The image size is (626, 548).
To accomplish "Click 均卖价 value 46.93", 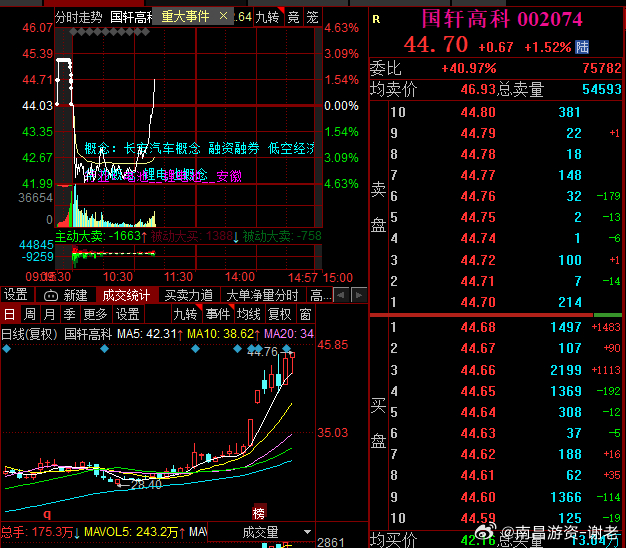I will 478,89.
